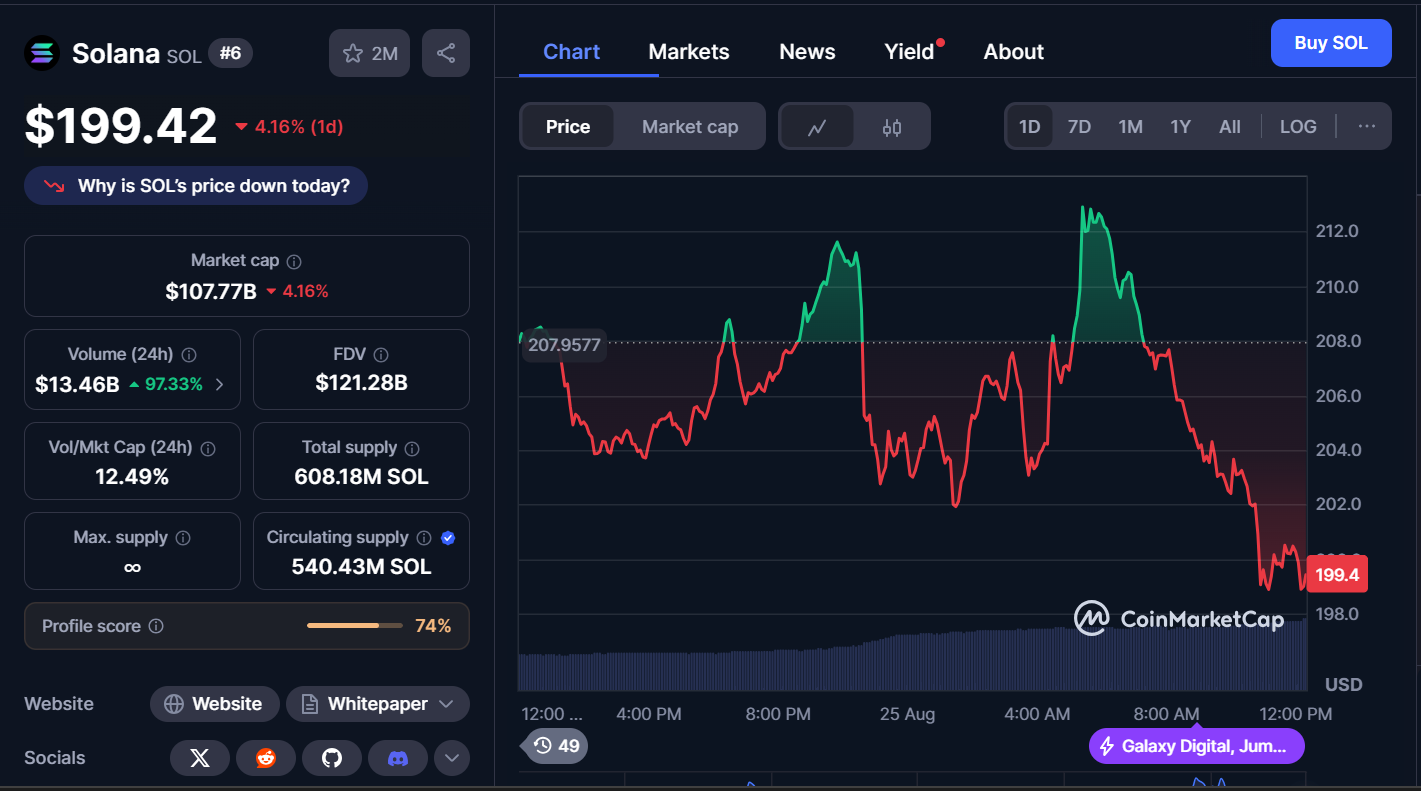Click the Circulating supply info icon
Image resolution: width=1421 pixels, height=791 pixels.
[424, 538]
